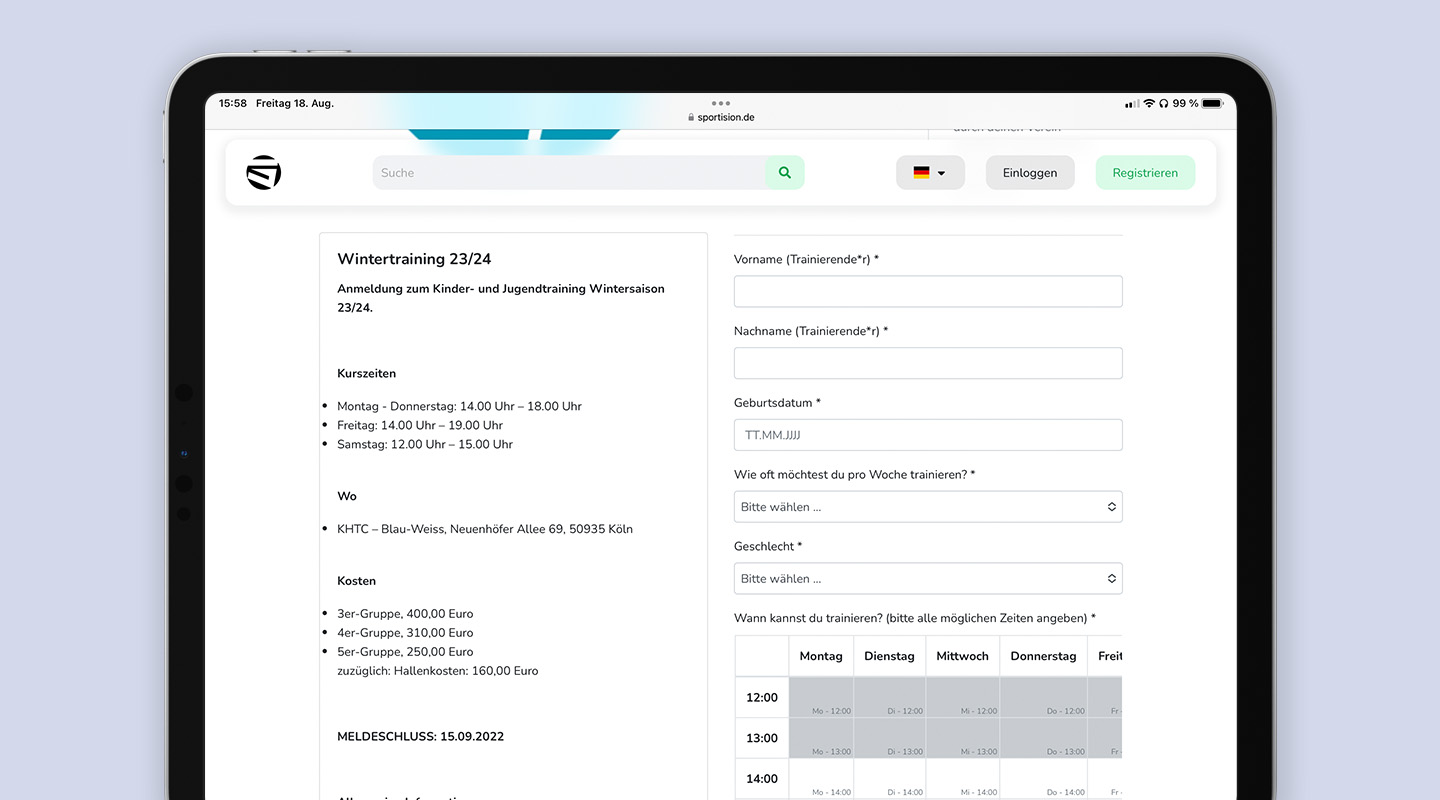Screen dimensions: 1440x800
Task: Click the Montag column header
Action: pyautogui.click(x=821, y=656)
